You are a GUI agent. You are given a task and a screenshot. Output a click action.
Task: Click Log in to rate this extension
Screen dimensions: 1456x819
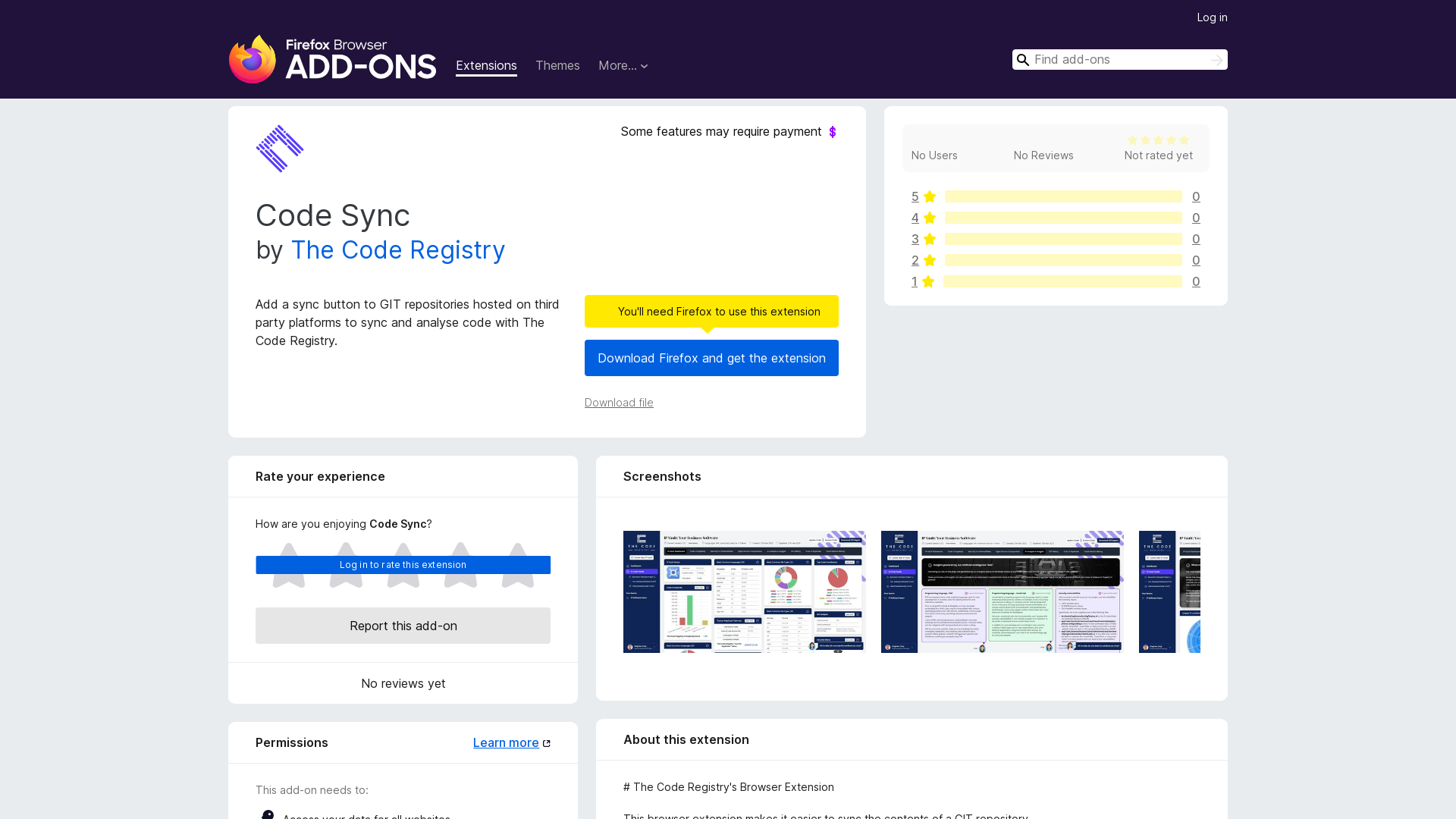coord(403,565)
